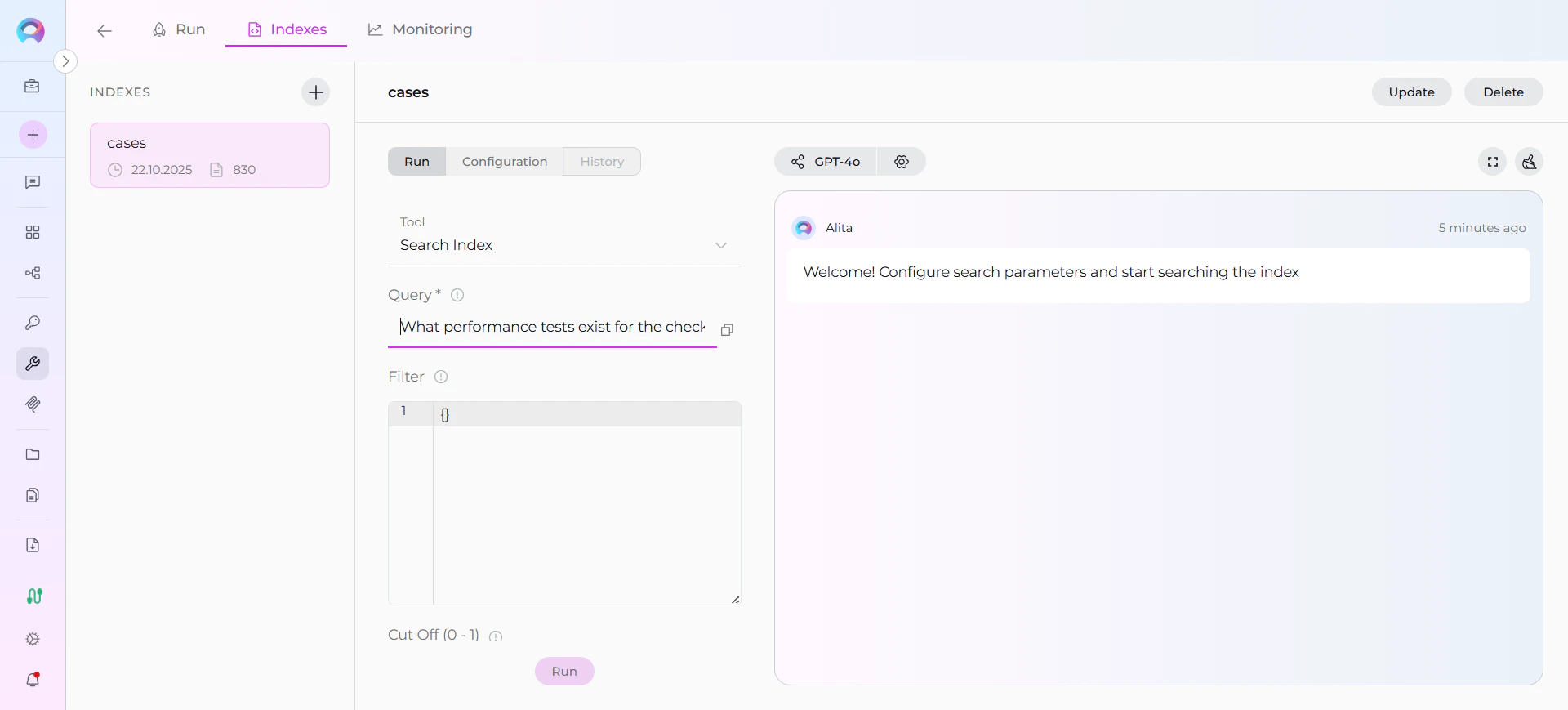Open the folder icon in sidebar
Image resolution: width=1568 pixels, height=710 pixels.
click(33, 454)
